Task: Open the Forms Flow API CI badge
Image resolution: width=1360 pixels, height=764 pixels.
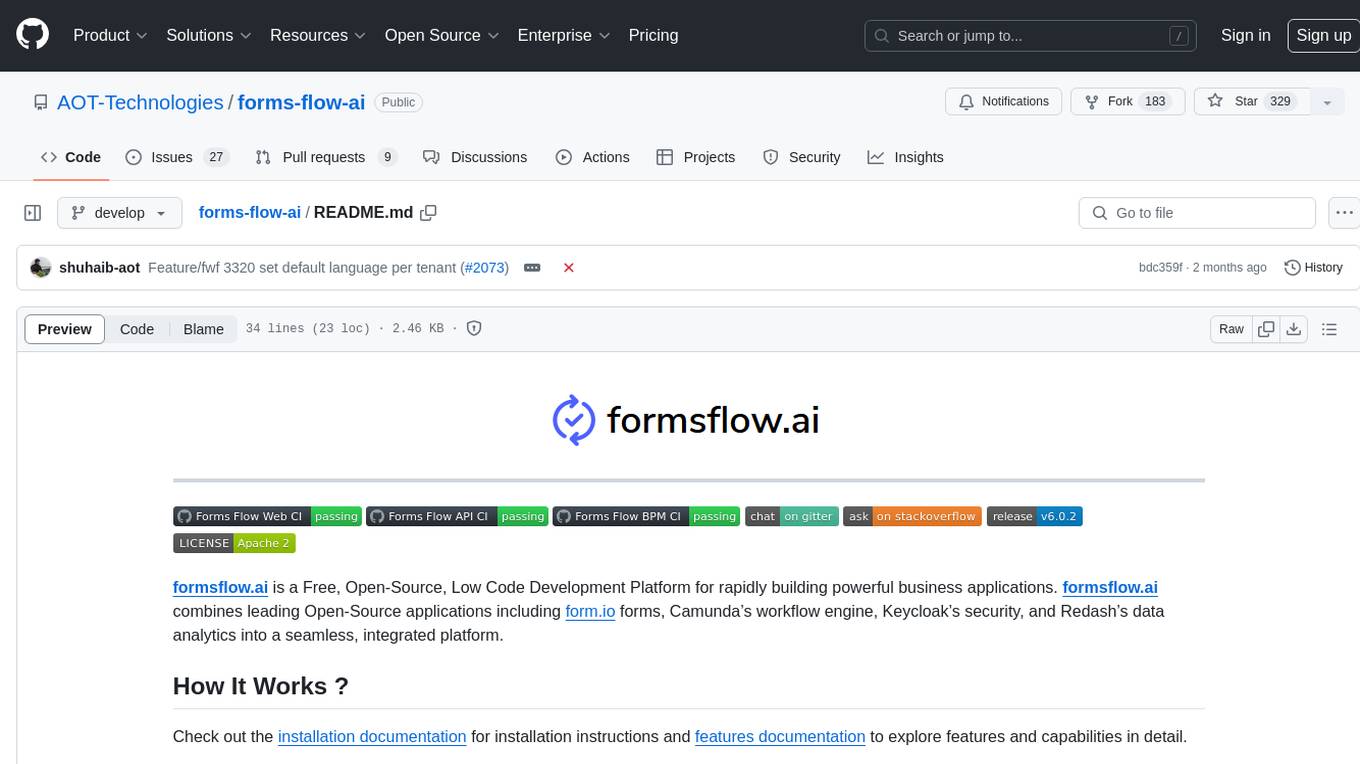Action: tap(457, 516)
